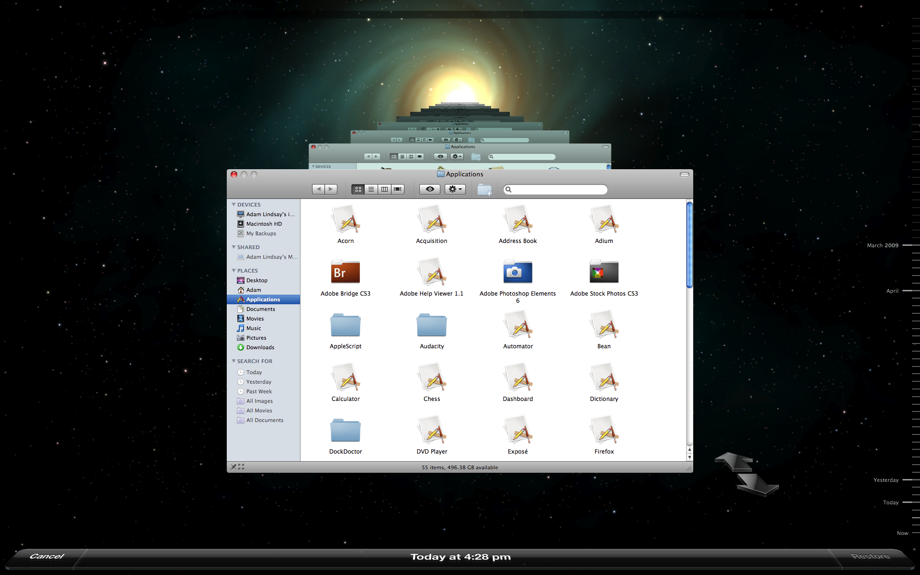Image resolution: width=920 pixels, height=575 pixels.
Task: Select All Movies saved search
Action: (263, 411)
